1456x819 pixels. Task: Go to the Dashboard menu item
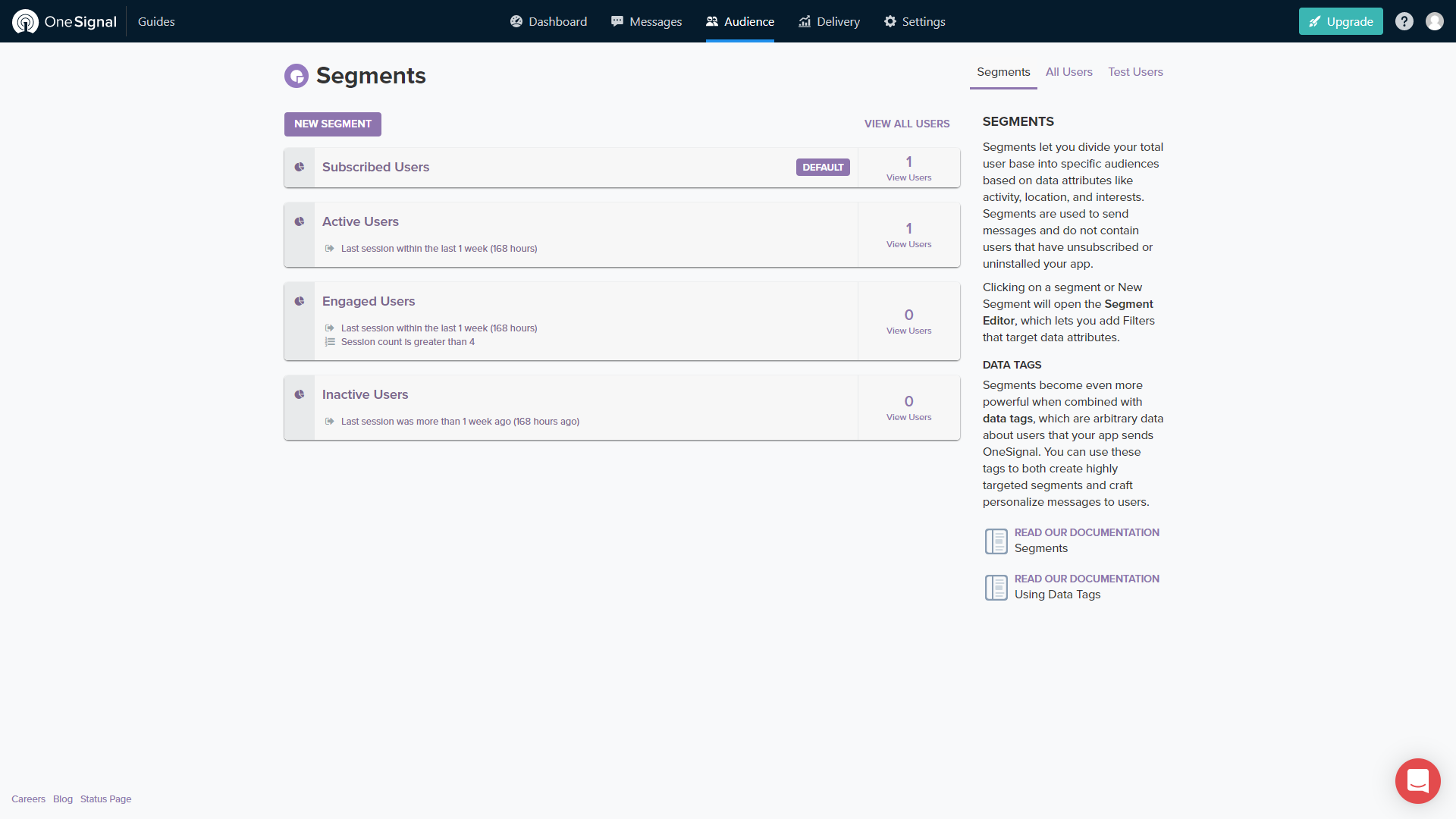(x=548, y=21)
